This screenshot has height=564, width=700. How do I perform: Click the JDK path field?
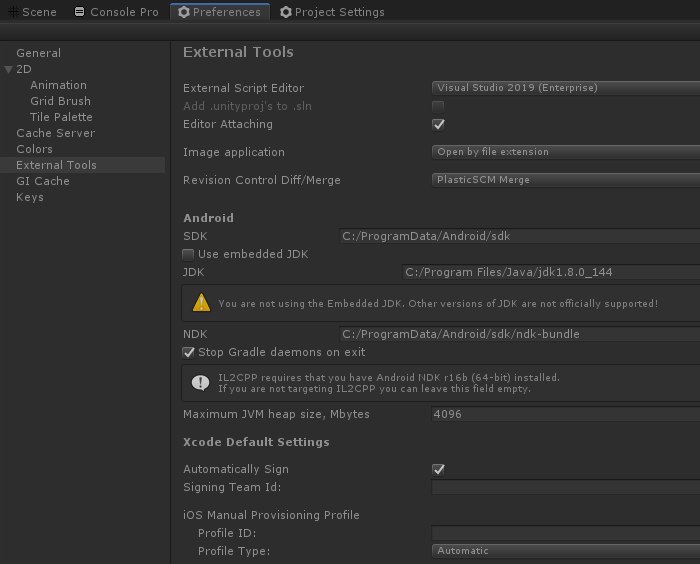551,272
